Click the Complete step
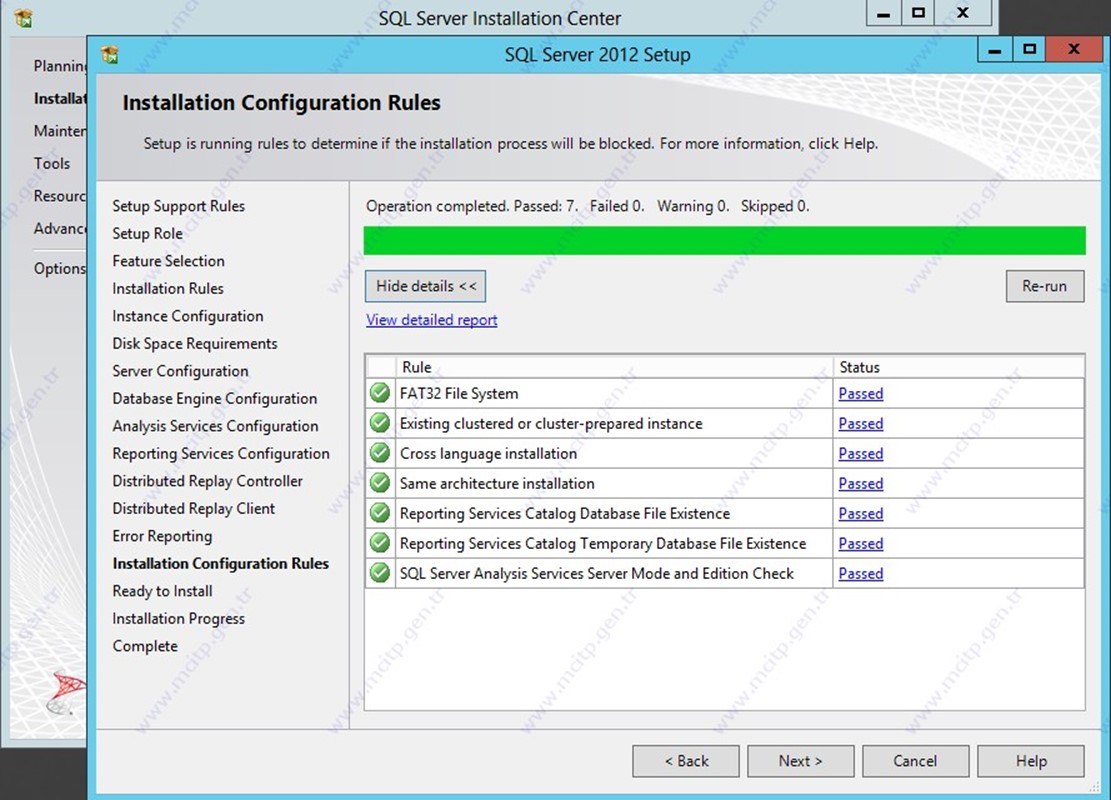 click(x=145, y=646)
